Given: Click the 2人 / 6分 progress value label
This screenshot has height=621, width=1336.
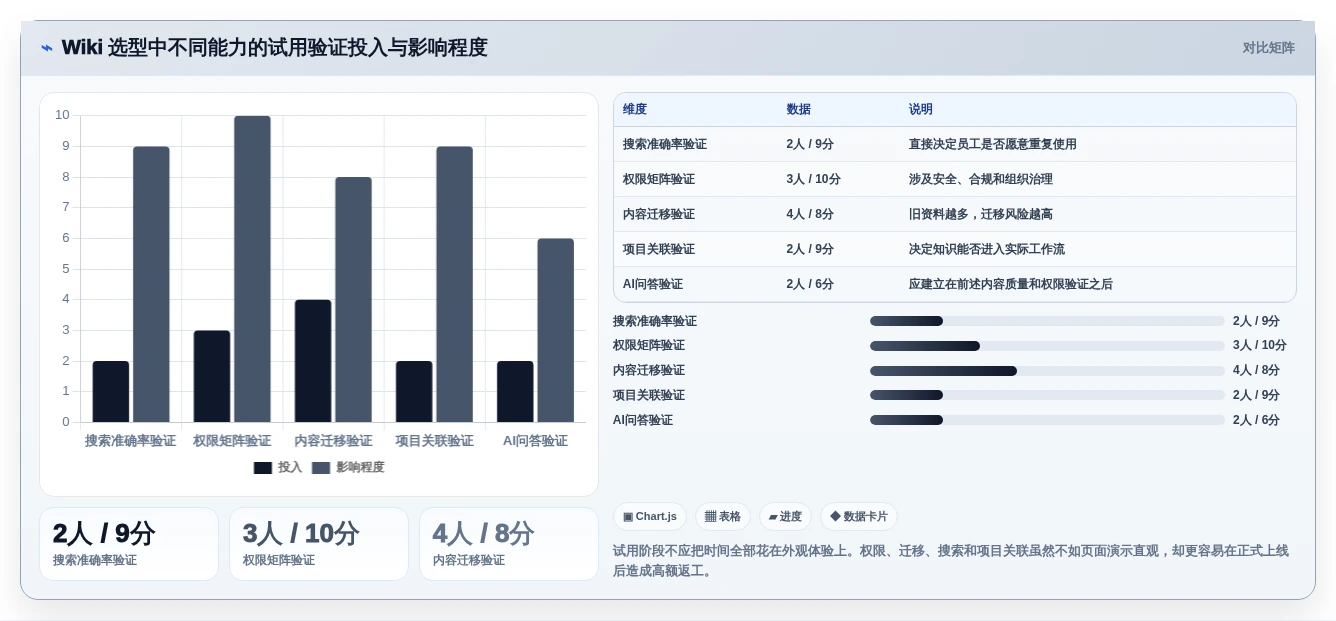Looking at the screenshot, I should pyautogui.click(x=1256, y=420).
